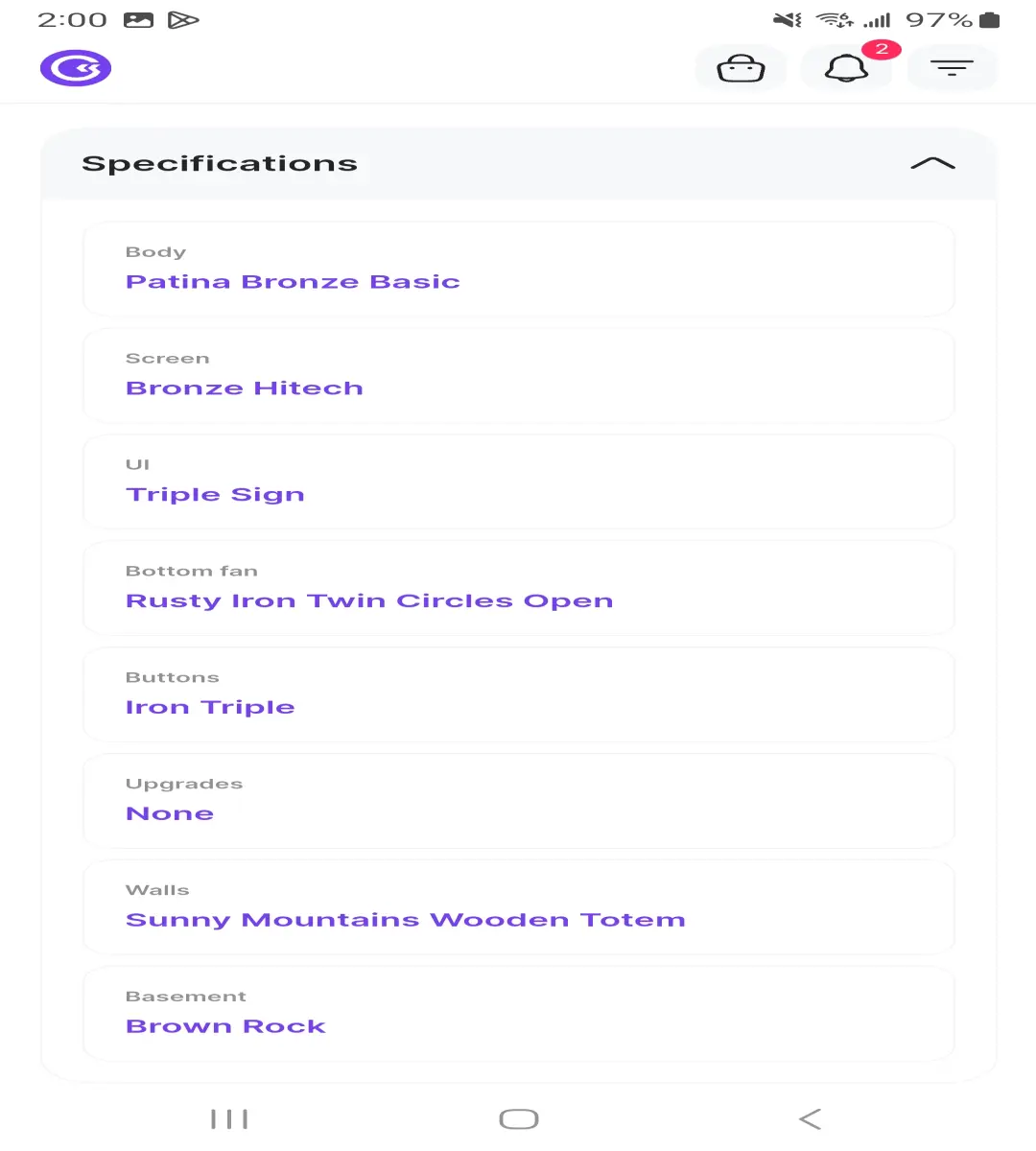Image resolution: width=1036 pixels, height=1151 pixels.
Task: Select the Patina Bronze Basic body link
Action: [293, 282]
